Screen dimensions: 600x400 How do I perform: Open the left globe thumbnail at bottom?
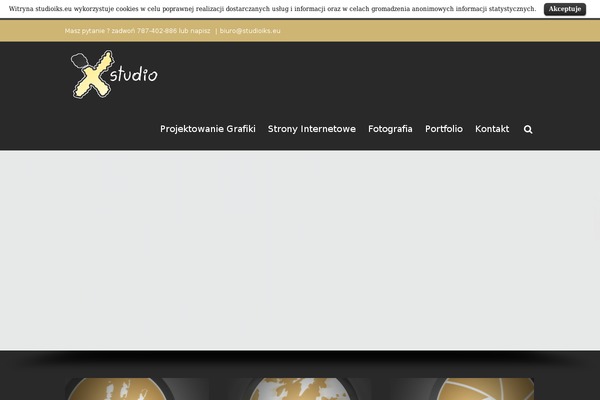click(137, 389)
